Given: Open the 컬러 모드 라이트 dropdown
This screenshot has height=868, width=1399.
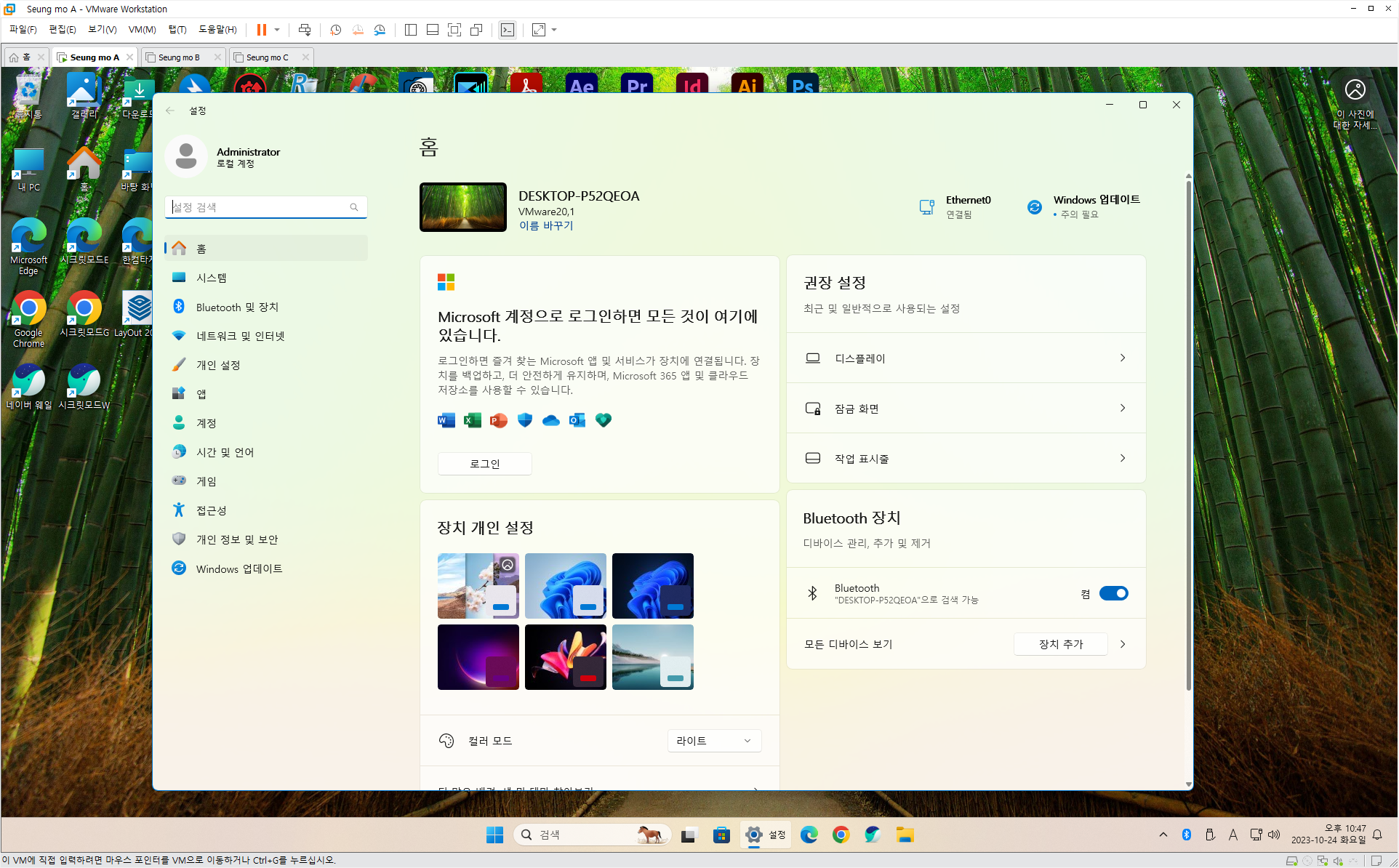Looking at the screenshot, I should [x=713, y=740].
